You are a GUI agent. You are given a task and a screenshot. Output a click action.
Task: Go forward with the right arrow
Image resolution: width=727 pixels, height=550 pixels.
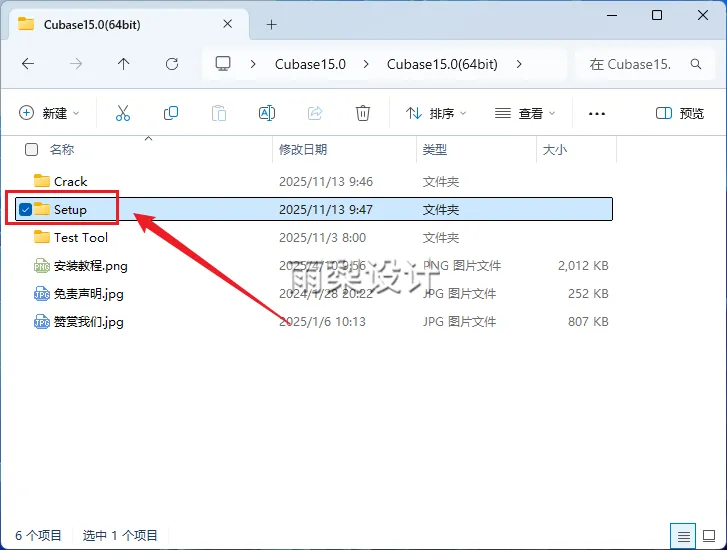coord(76,64)
